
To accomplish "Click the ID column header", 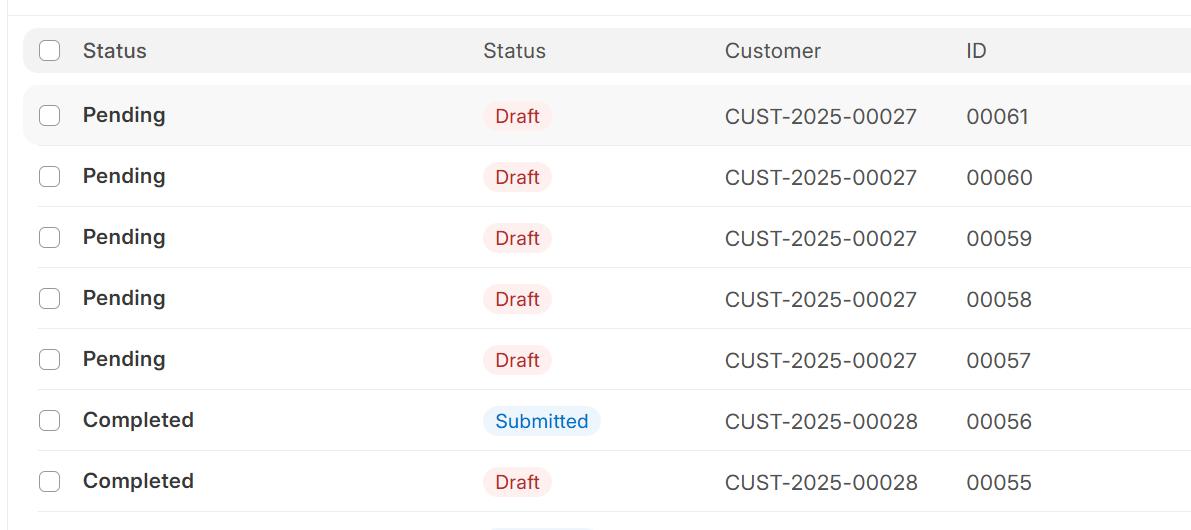I will [x=976, y=51].
